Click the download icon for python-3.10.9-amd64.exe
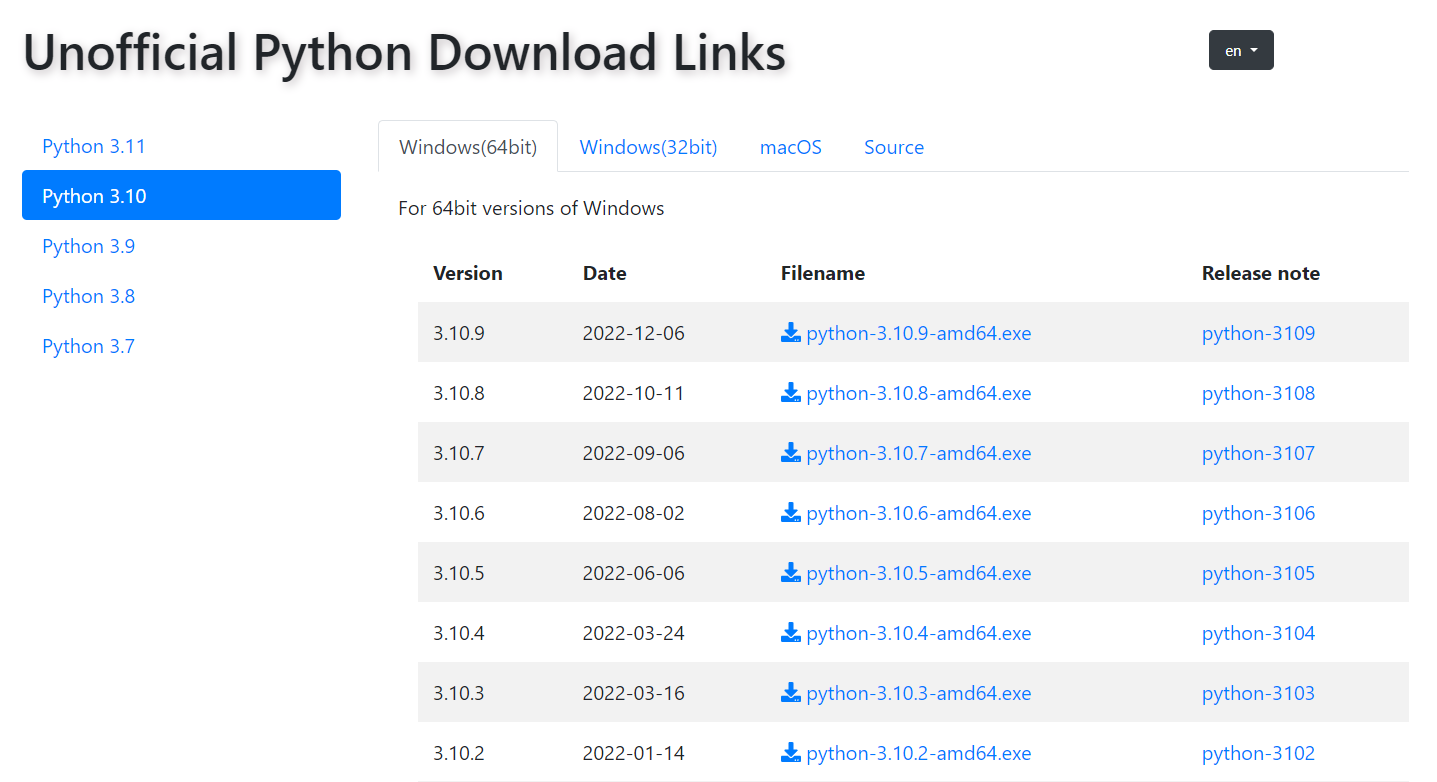Screen dimensions: 1437x782 click(790, 333)
